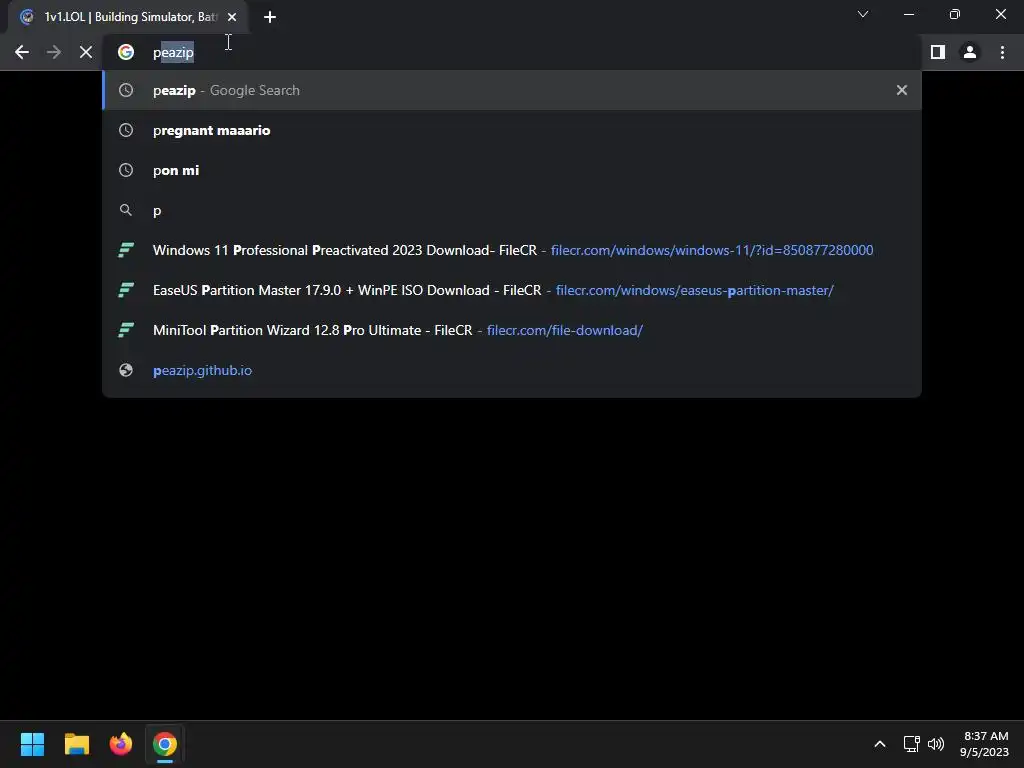
Task: Open the network status tray icon
Action: 912,744
